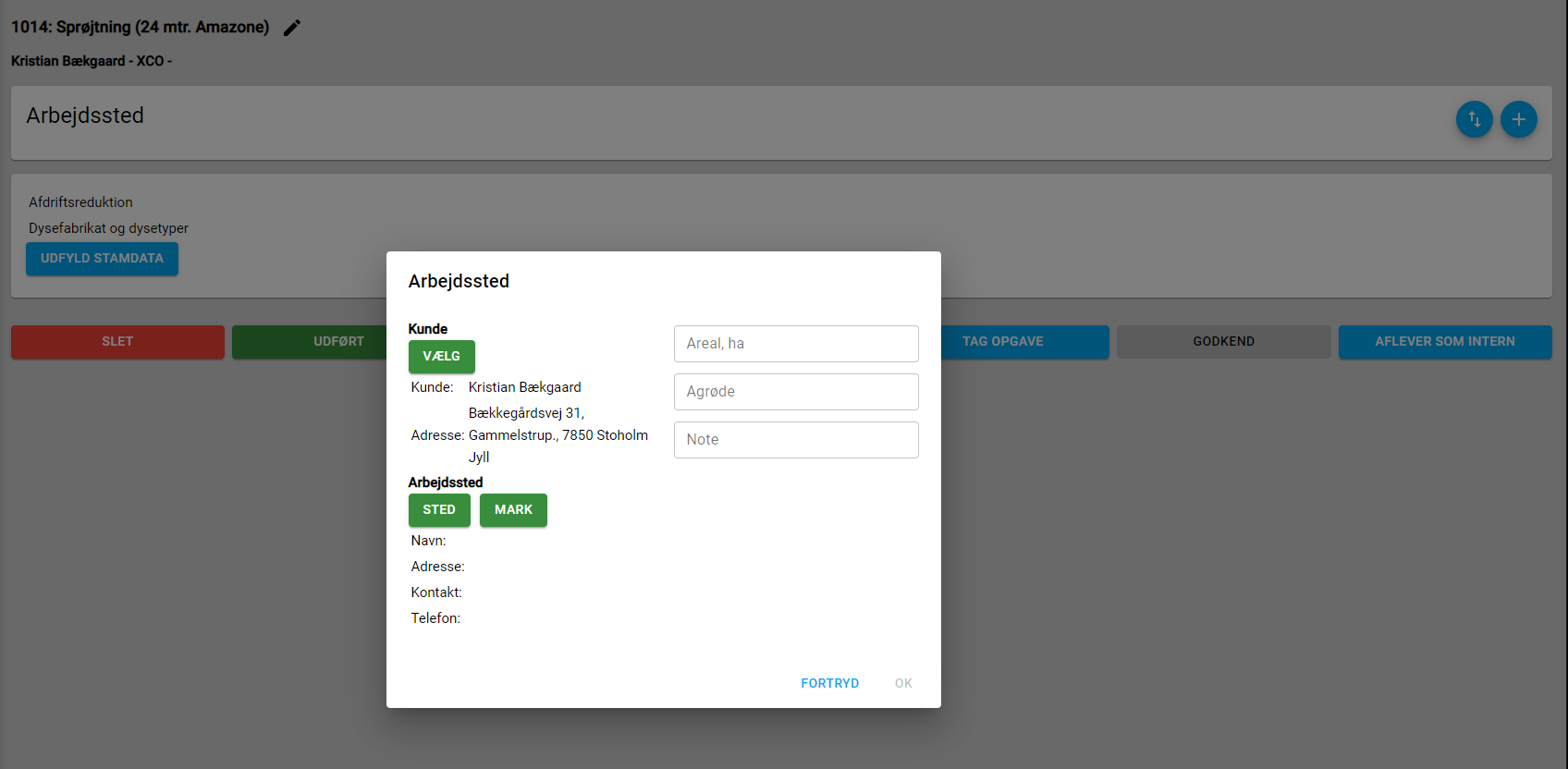Focus the Areal, ha input field

point(796,344)
